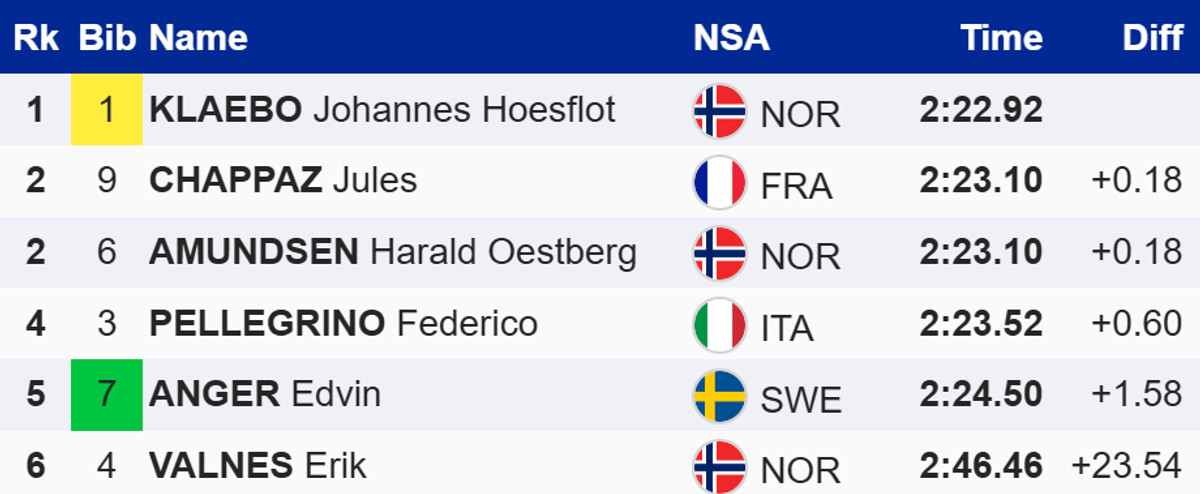
Task: Click the France flag icon
Action: point(719,183)
